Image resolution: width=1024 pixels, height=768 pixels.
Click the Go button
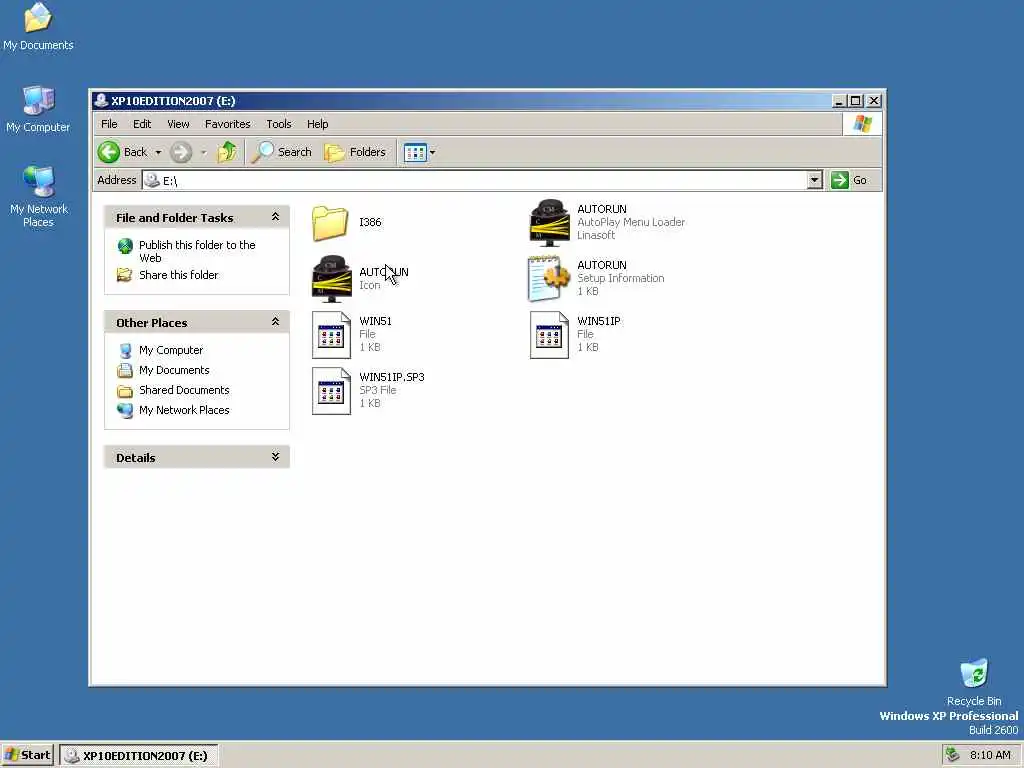tap(850, 180)
